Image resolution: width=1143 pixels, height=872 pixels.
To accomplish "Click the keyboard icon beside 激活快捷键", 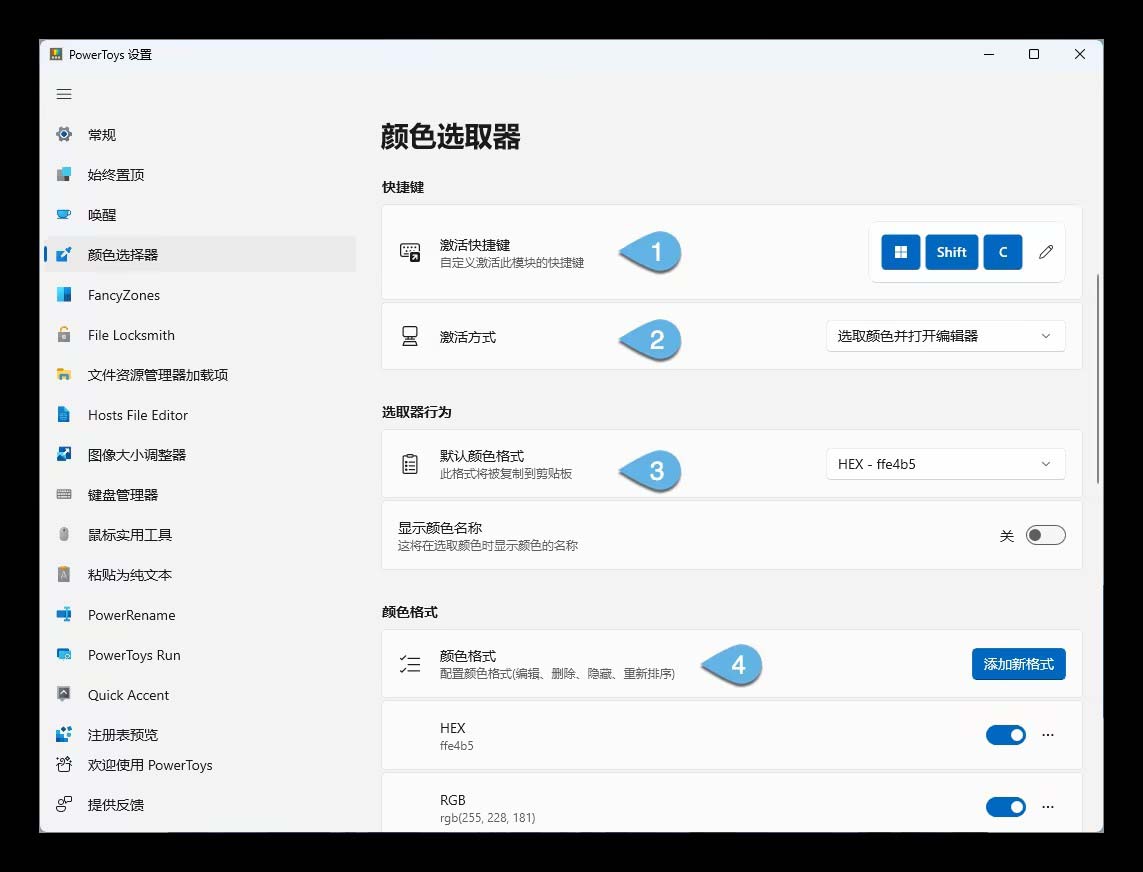I will point(410,252).
